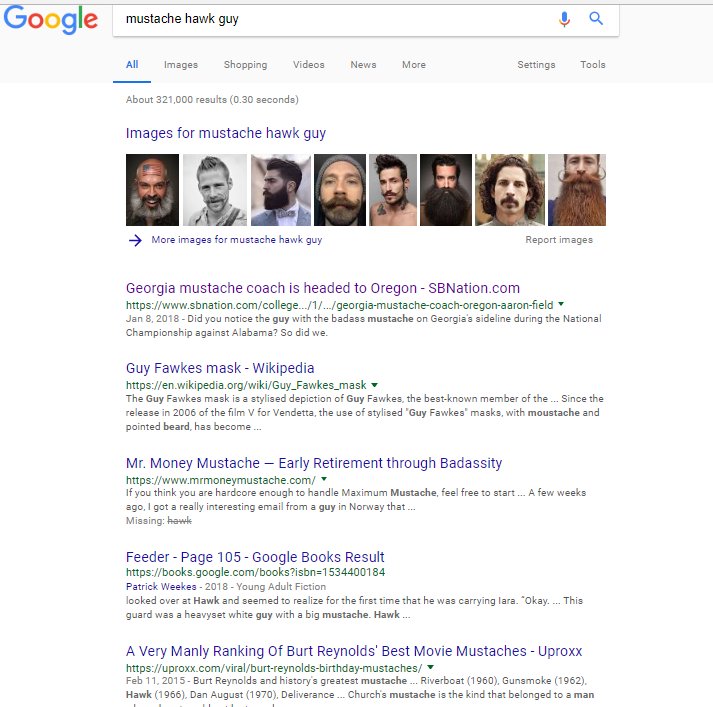Show search Tools options
The width and height of the screenshot is (713, 707).
(592, 65)
